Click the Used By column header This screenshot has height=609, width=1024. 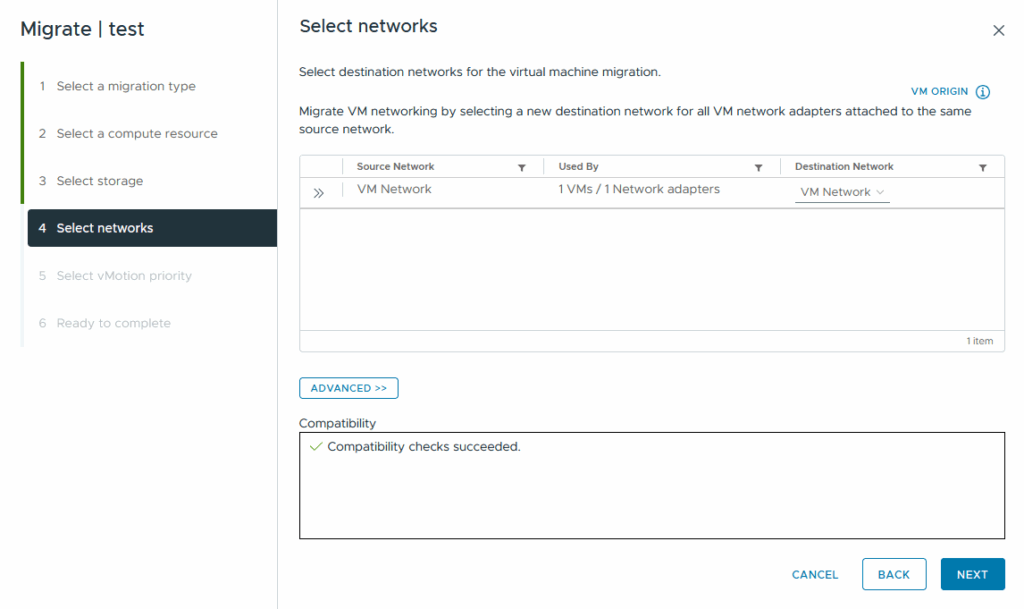tap(578, 166)
